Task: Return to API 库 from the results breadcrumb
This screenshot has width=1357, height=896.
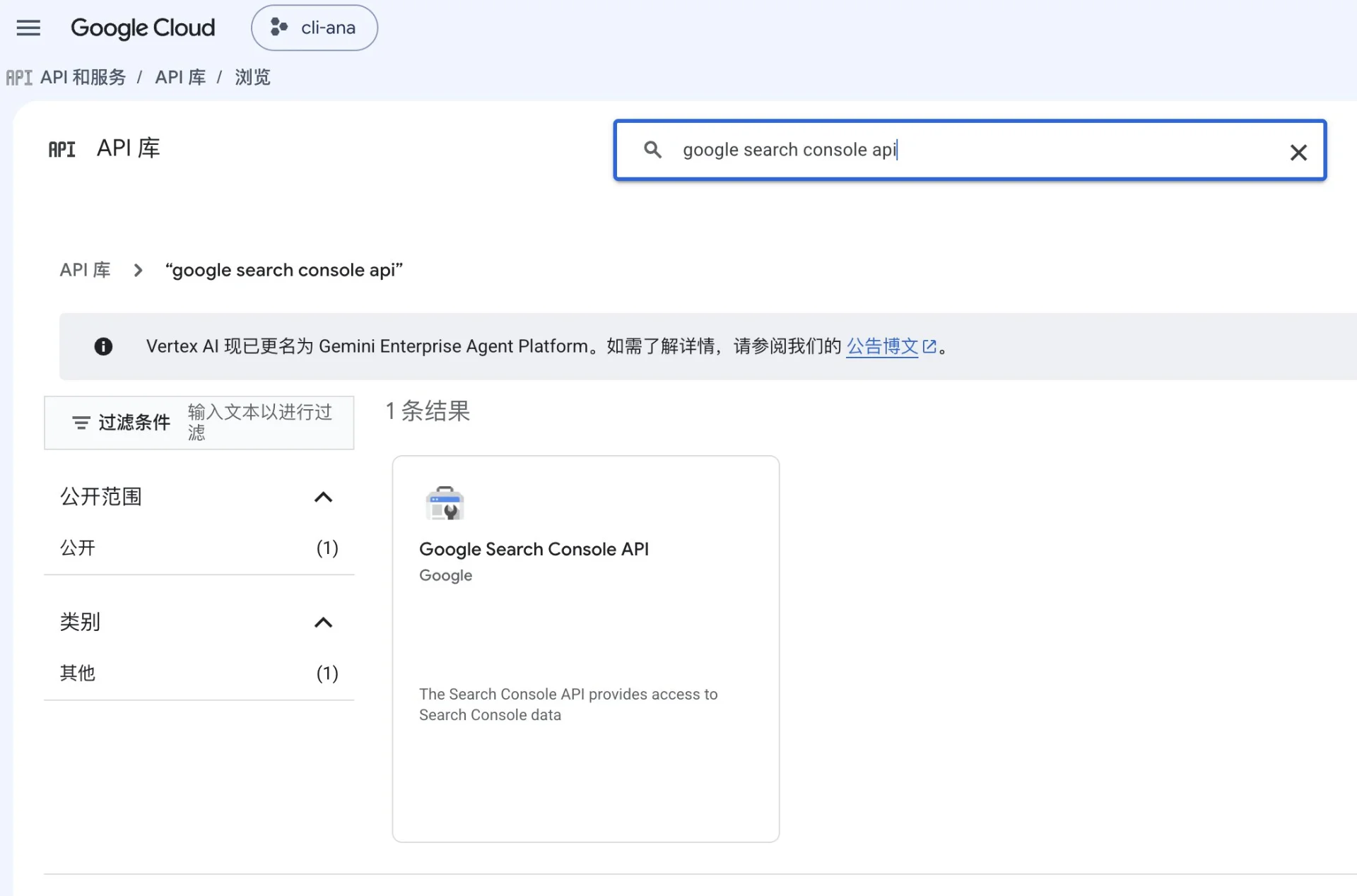Action: click(x=85, y=270)
